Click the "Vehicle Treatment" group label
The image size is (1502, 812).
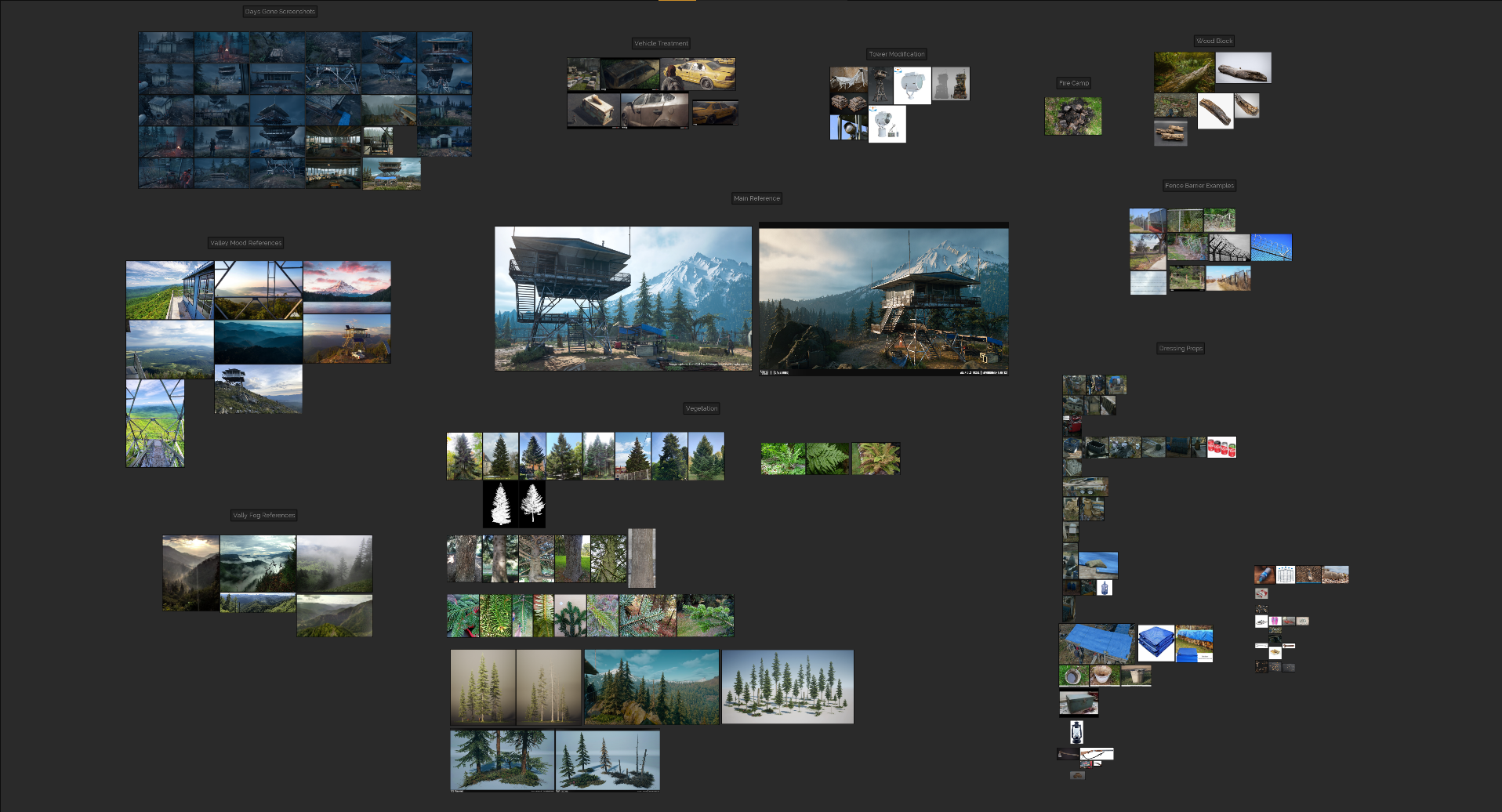(x=661, y=44)
